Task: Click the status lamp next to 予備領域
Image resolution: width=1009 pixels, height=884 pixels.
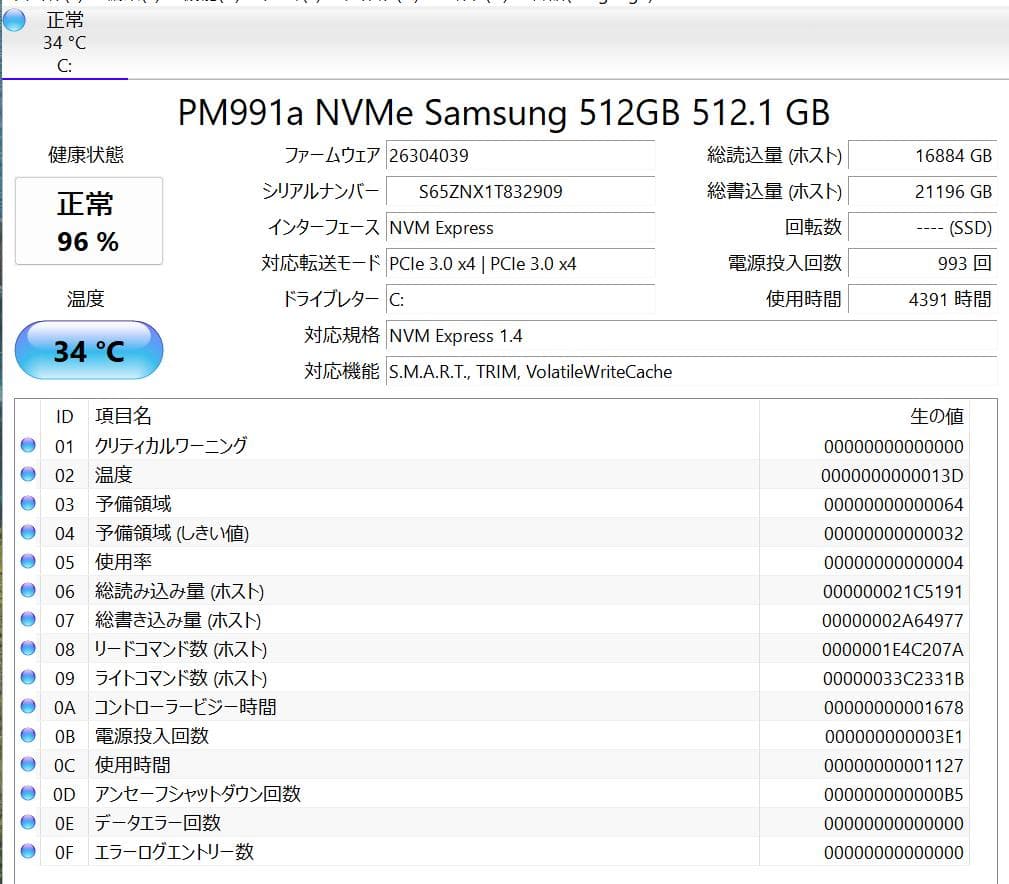Action: (27, 503)
